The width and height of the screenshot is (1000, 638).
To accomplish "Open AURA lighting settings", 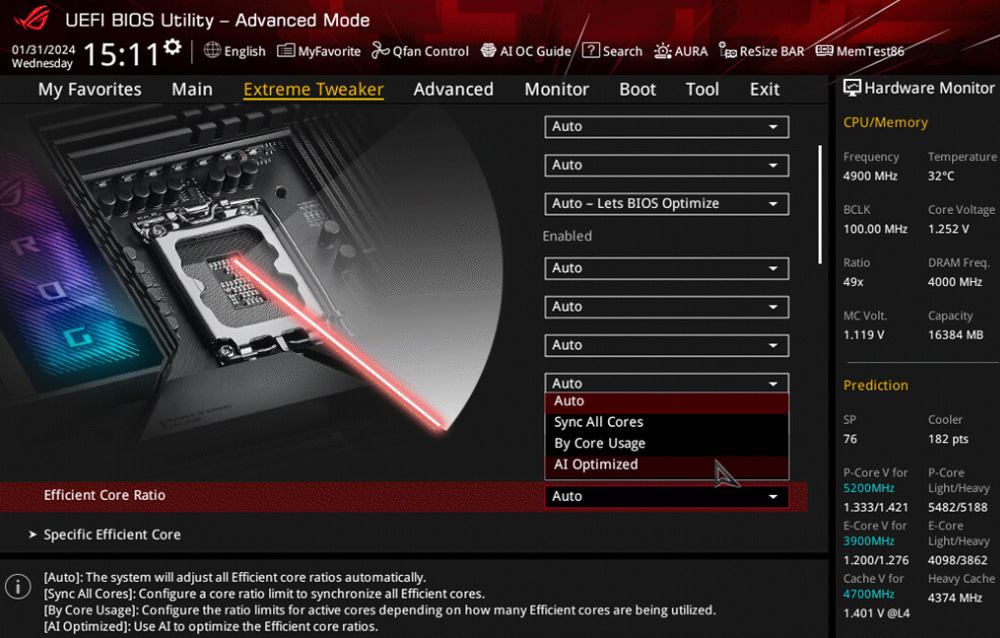I will coord(680,51).
